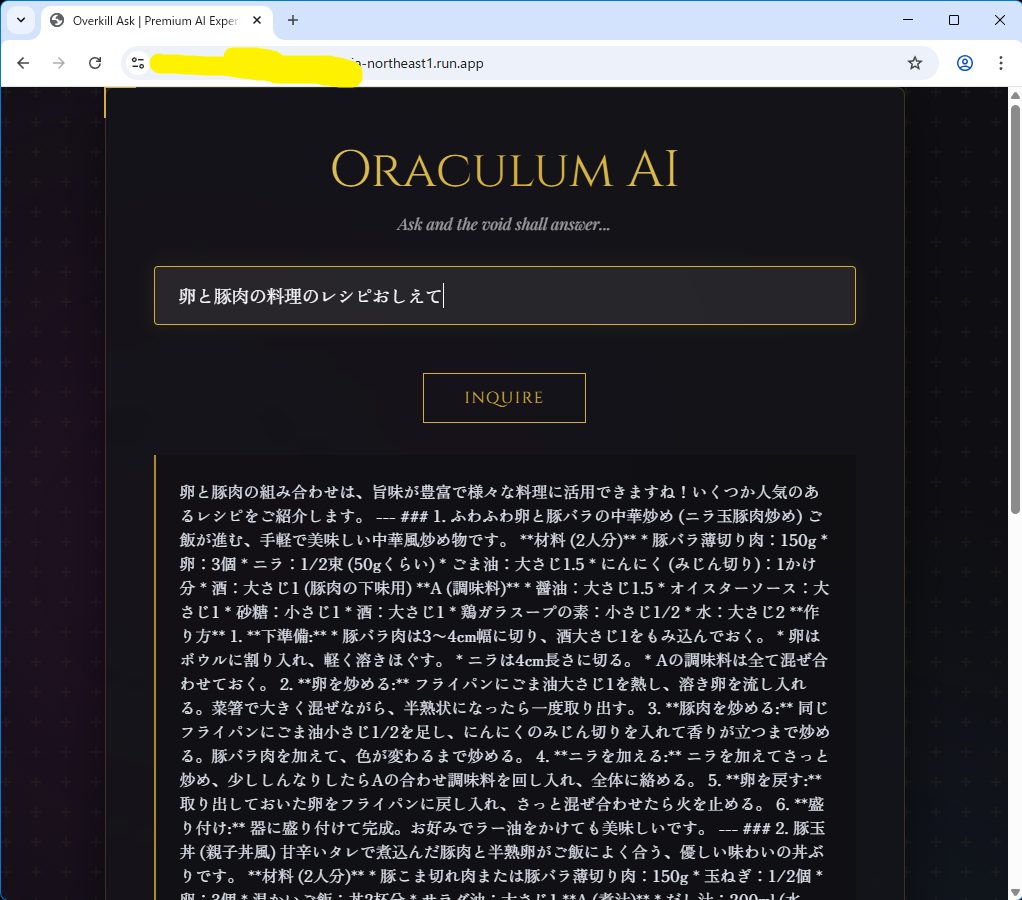
Task: Focus the question input field
Action: point(504,295)
